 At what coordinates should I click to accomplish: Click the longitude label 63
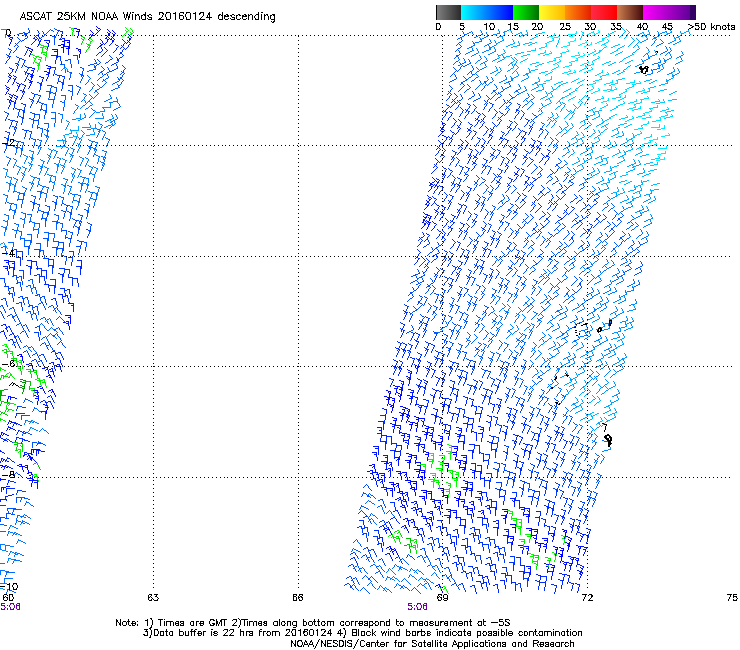point(153,598)
